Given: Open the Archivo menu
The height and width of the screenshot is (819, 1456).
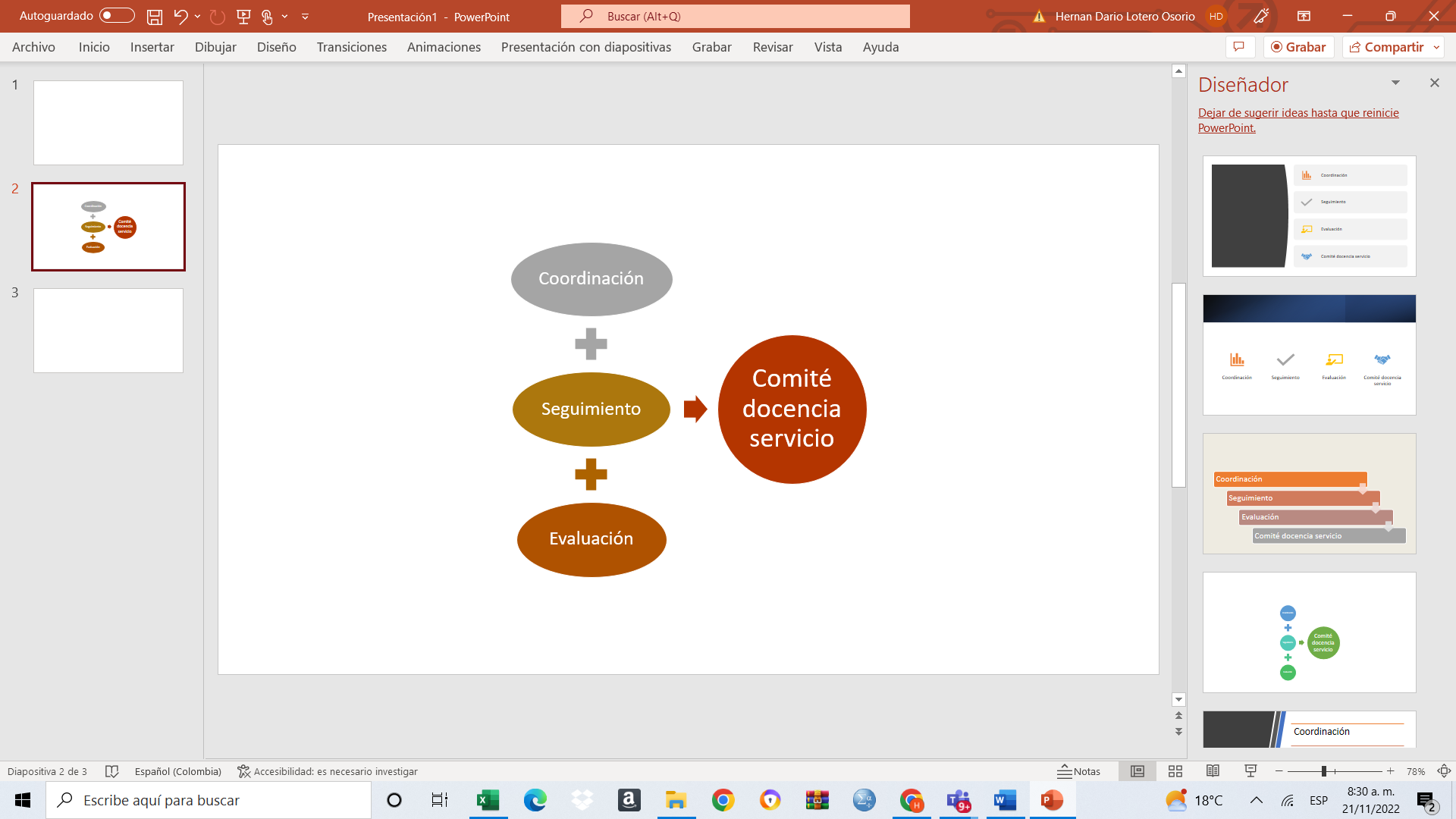Looking at the screenshot, I should point(33,47).
